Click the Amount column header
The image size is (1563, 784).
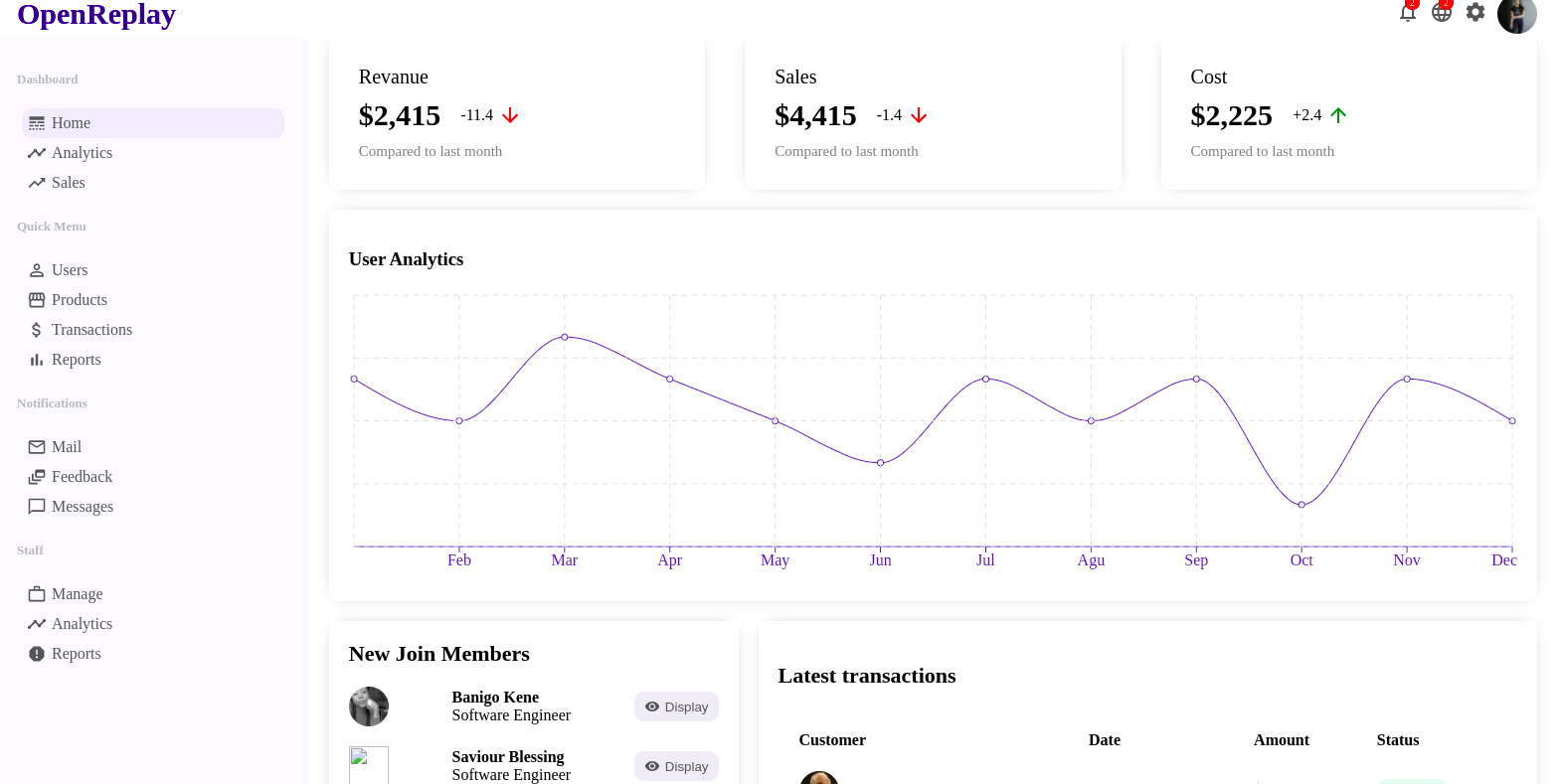pos(1282,740)
